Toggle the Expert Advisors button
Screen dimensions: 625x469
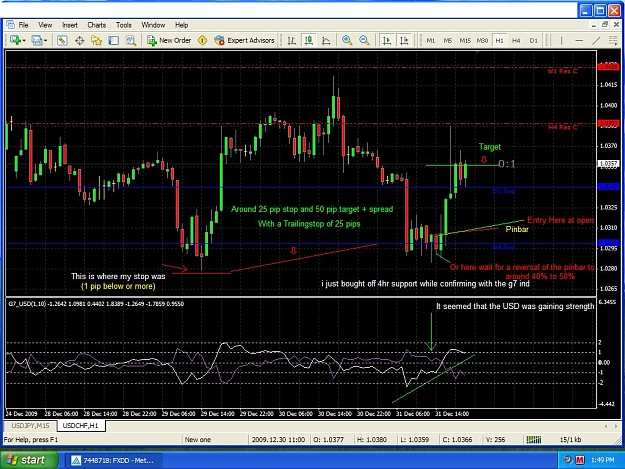tap(244, 40)
